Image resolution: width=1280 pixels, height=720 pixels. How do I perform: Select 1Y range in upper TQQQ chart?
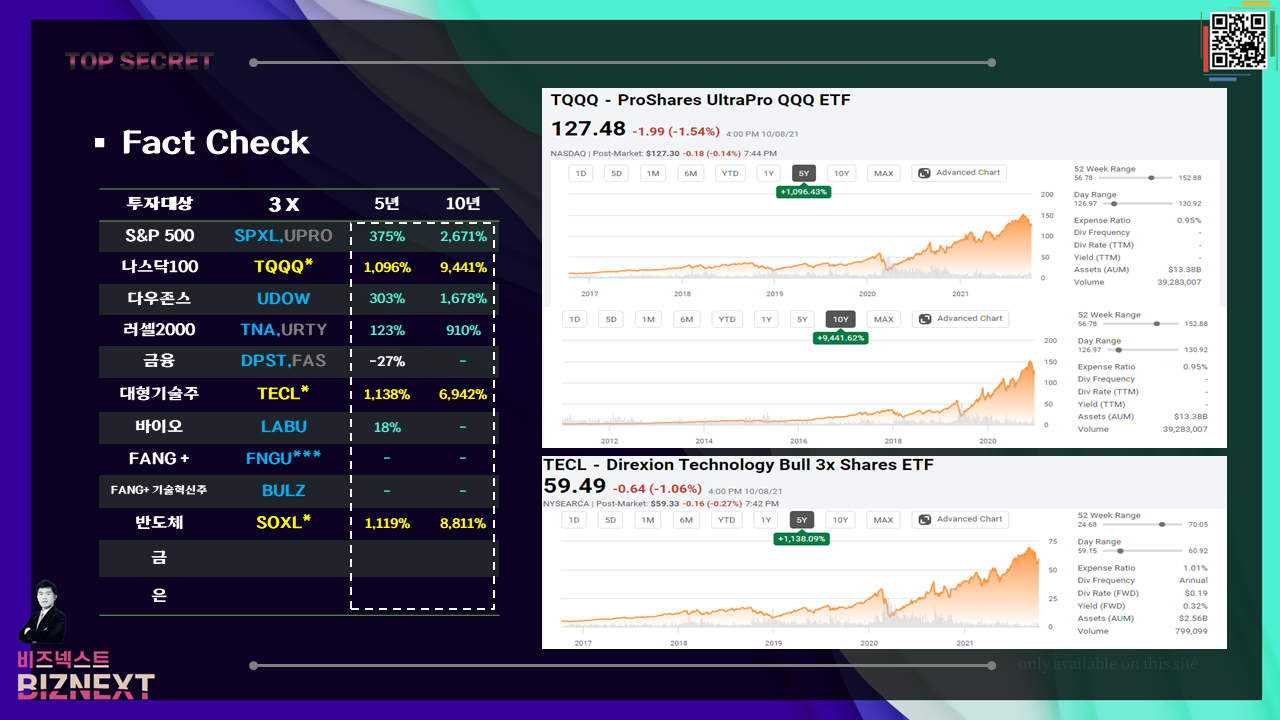point(768,173)
